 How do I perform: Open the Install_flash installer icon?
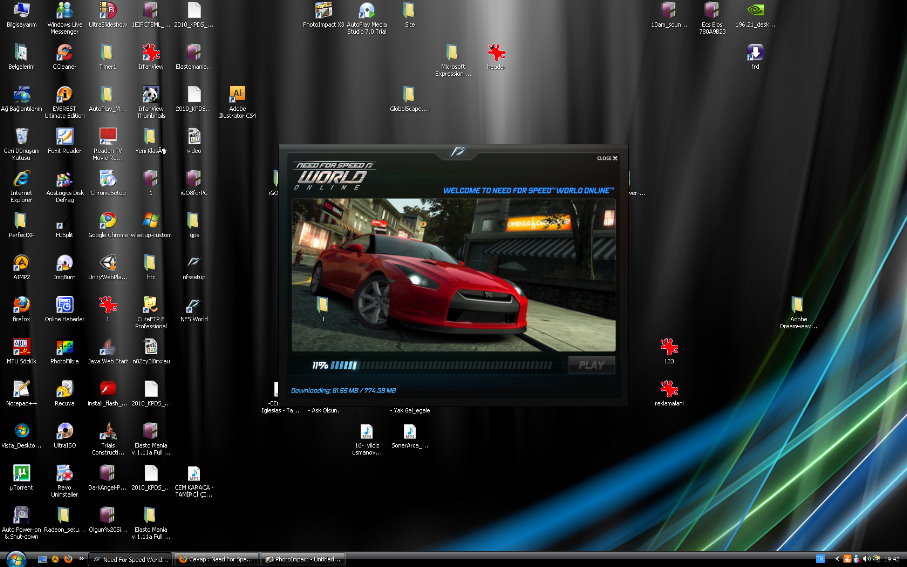pos(108,392)
